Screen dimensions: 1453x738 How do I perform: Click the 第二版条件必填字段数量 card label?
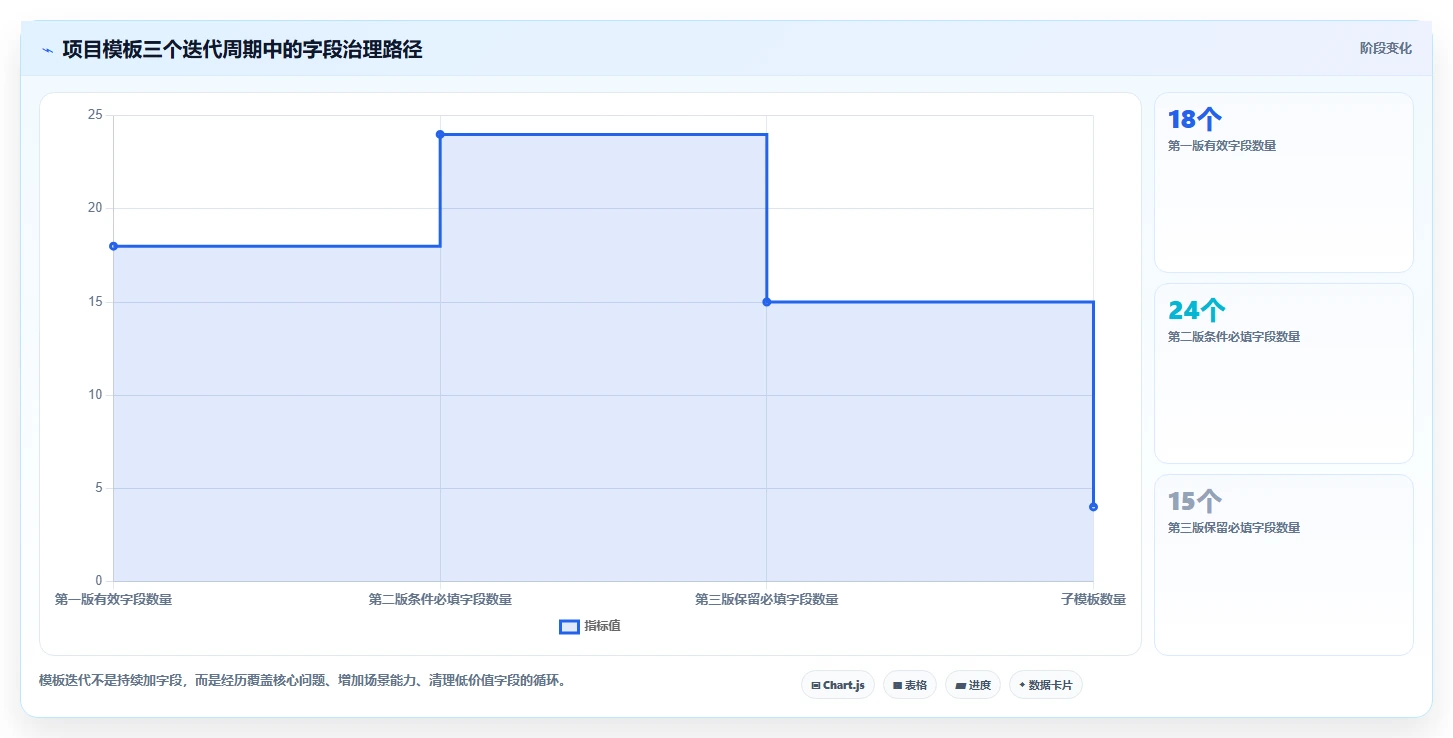coord(1234,337)
